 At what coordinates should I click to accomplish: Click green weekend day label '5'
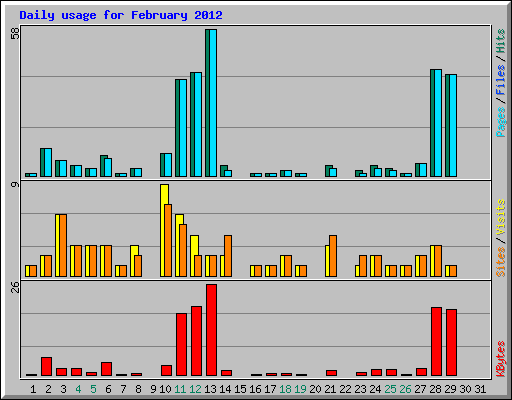click(x=93, y=389)
